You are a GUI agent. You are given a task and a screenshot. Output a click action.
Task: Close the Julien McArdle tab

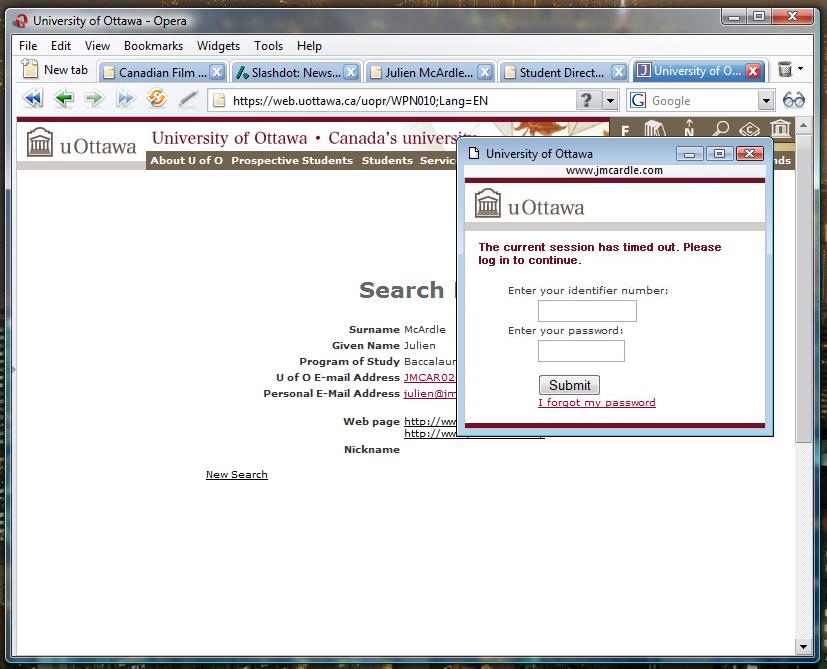485,72
